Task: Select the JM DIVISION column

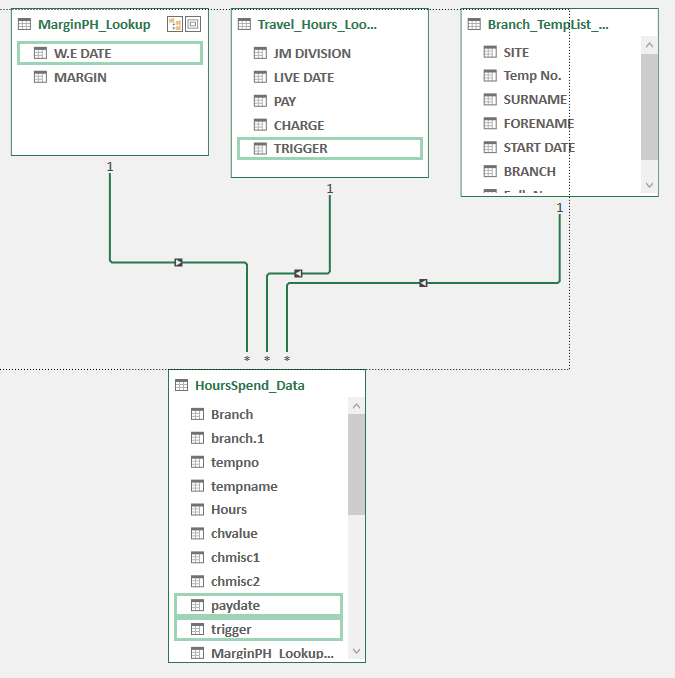Action: pyautogui.click(x=330, y=53)
